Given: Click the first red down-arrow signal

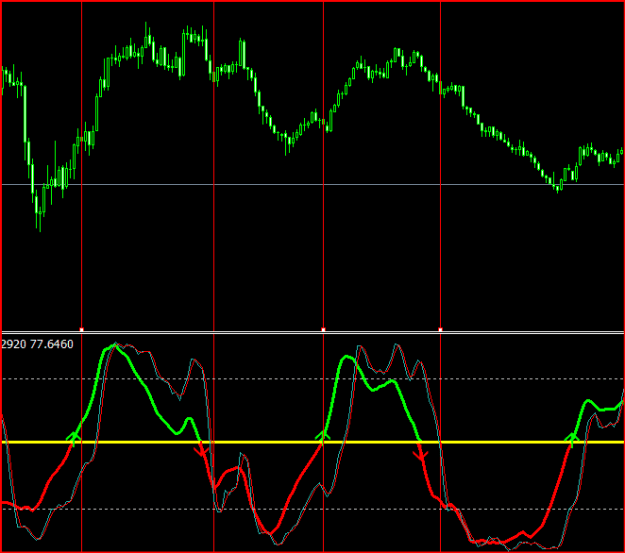Looking at the screenshot, I should tap(202, 451).
